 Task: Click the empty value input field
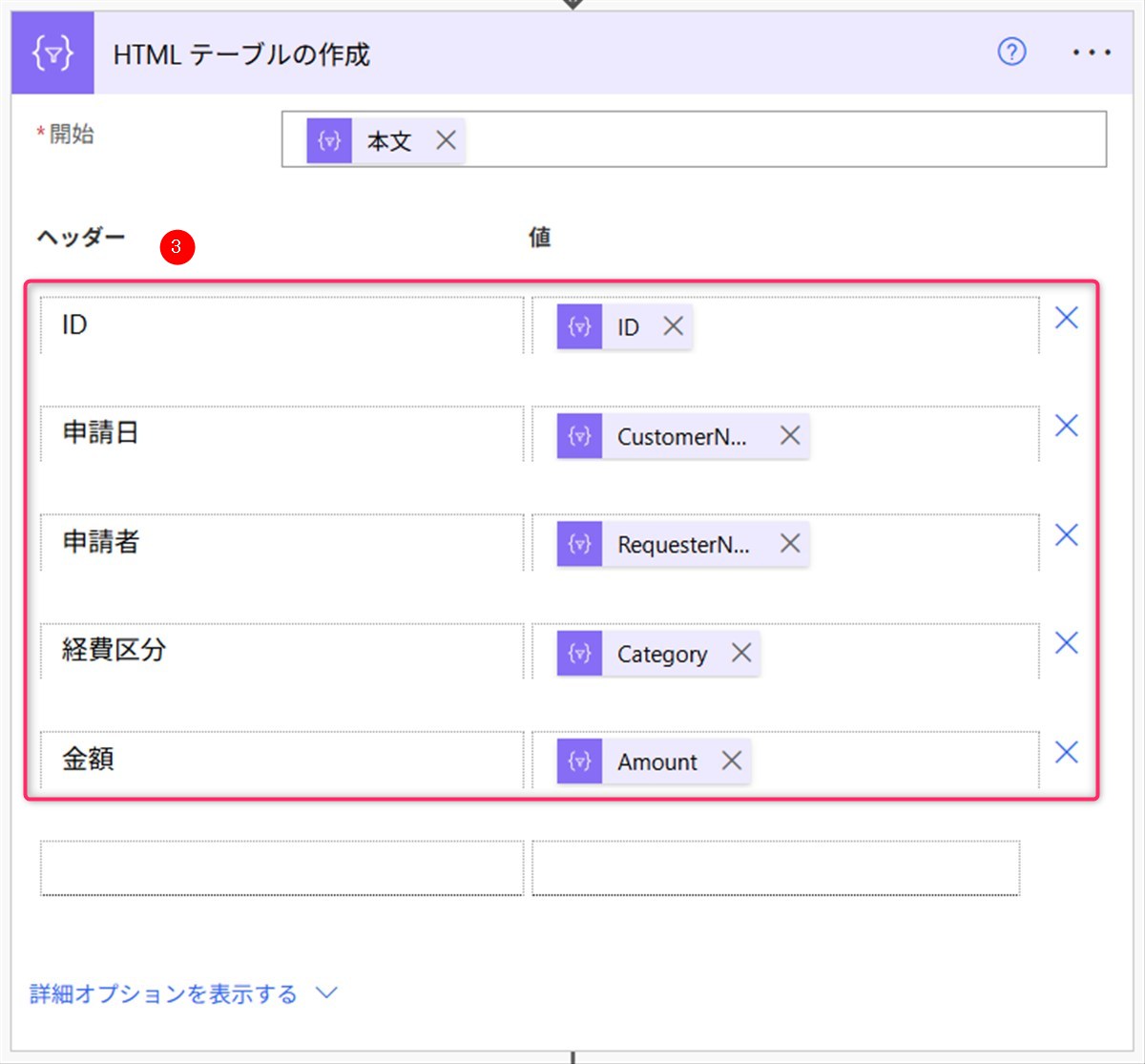point(776,867)
